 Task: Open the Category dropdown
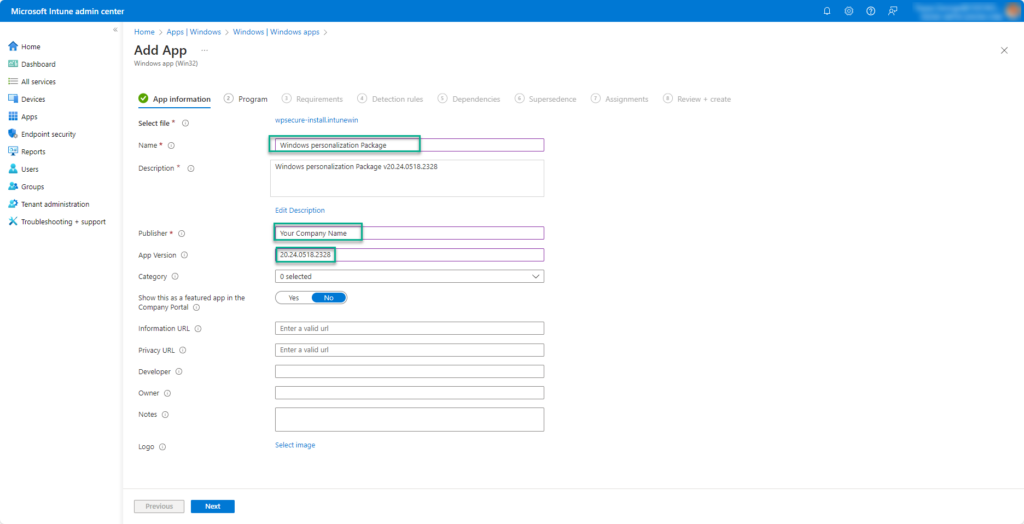coord(409,276)
